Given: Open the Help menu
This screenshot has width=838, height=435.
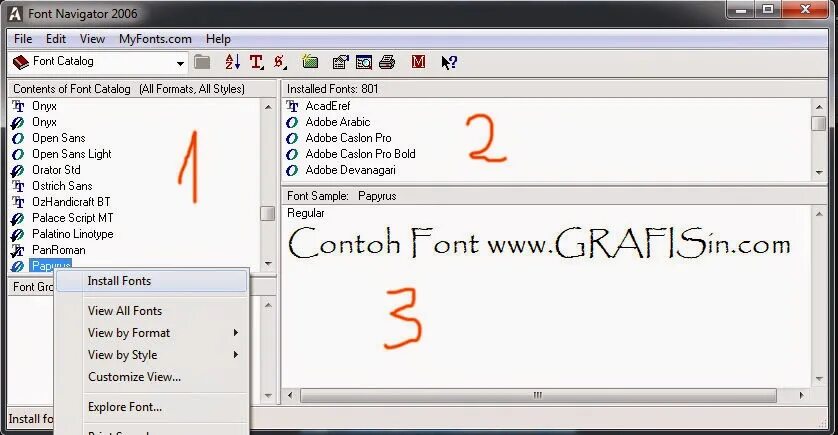Looking at the screenshot, I should (218, 39).
